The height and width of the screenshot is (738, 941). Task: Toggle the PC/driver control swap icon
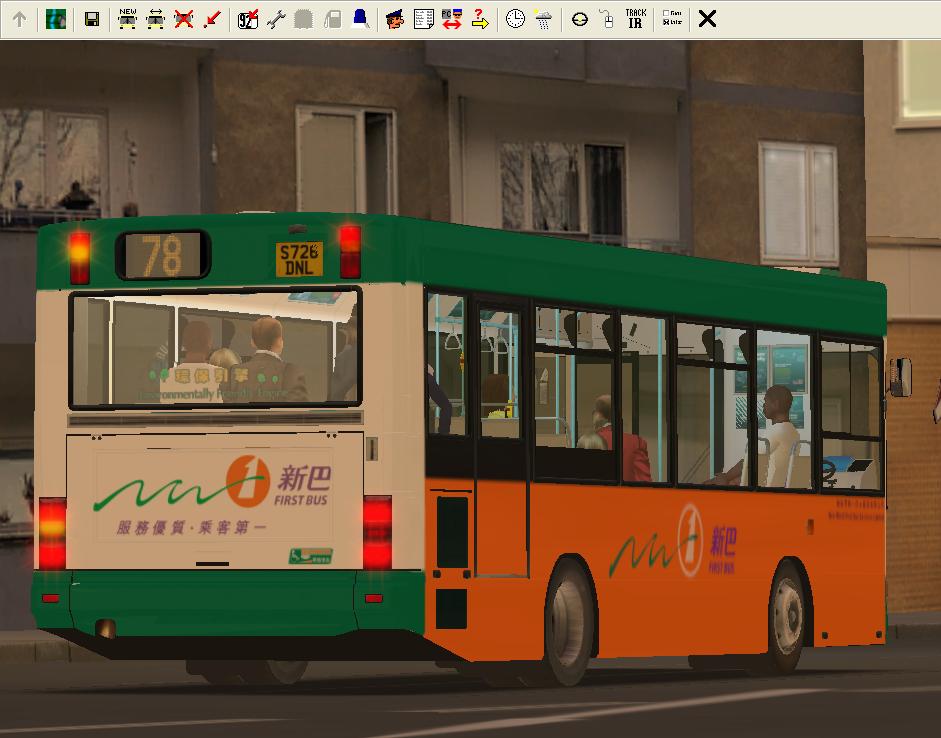[x=452, y=19]
